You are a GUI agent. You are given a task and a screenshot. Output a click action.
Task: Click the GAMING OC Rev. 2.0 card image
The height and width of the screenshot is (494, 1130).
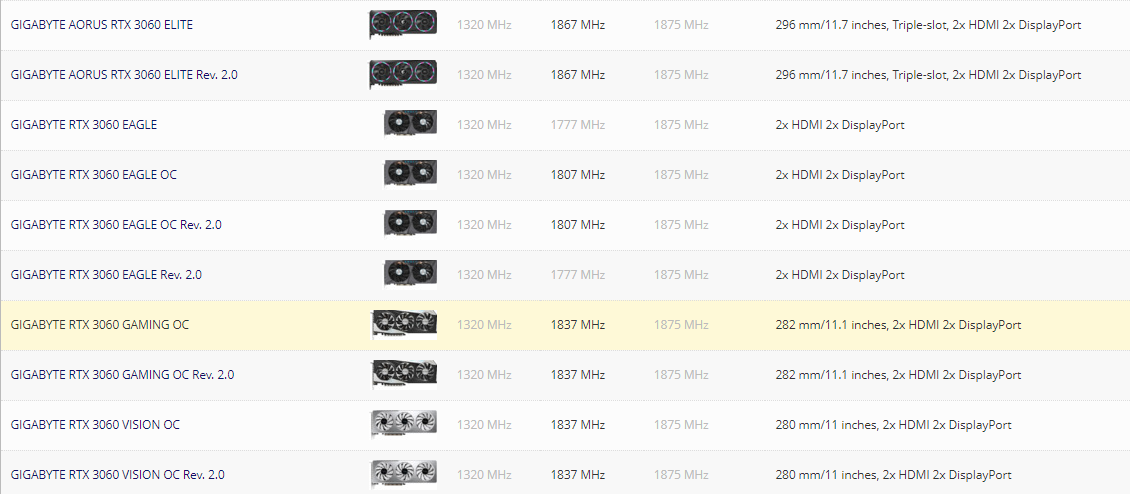click(404, 374)
